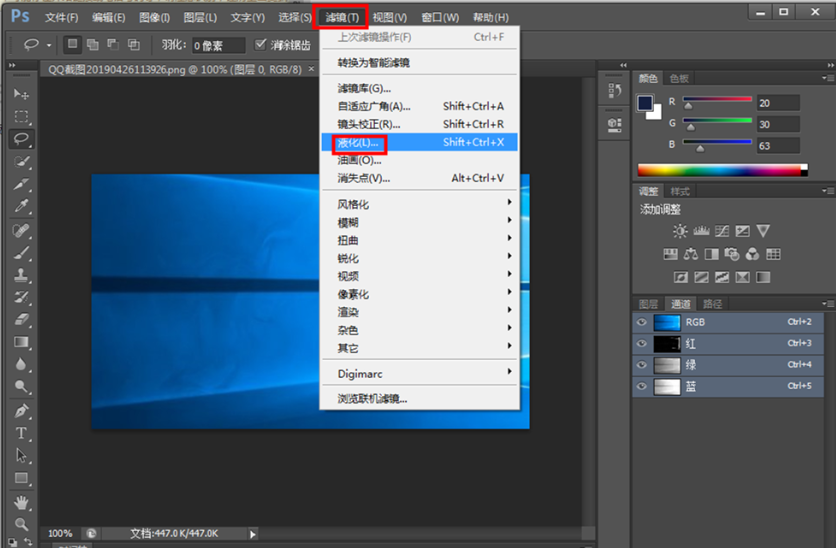
Task: Toggle the 消除锯齿 anti-alias checkbox
Action: (x=261, y=45)
